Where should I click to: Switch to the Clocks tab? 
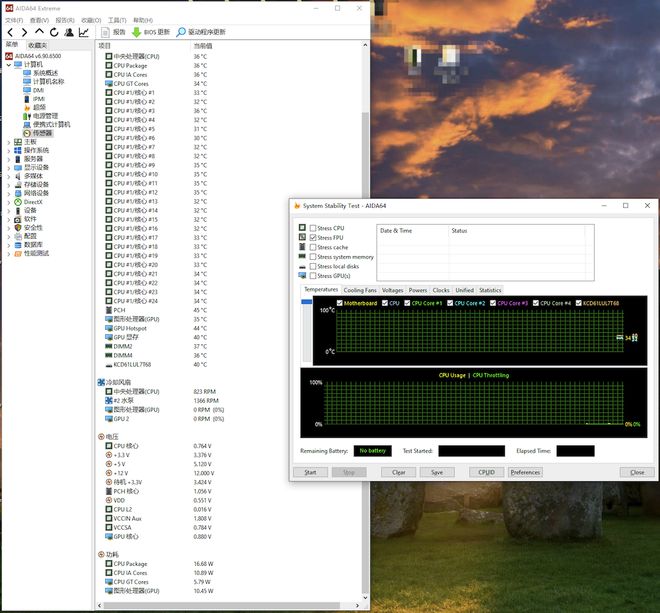[441, 290]
